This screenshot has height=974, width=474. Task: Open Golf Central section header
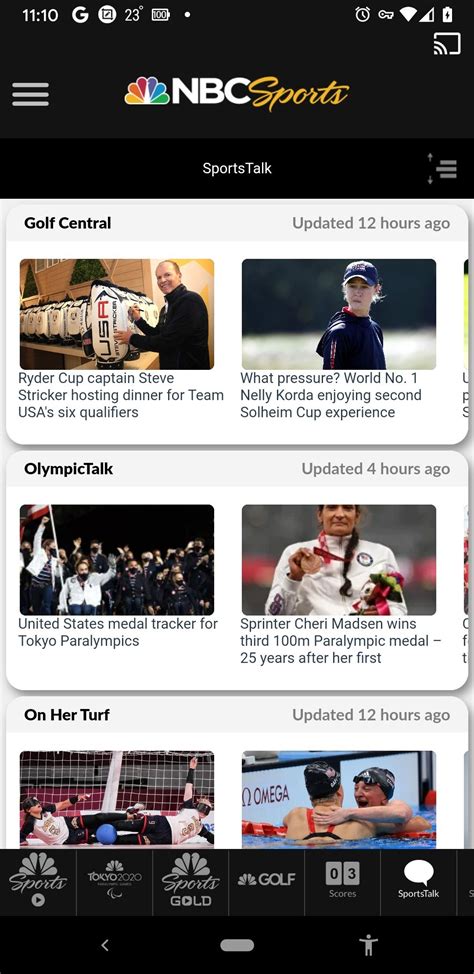click(68, 223)
